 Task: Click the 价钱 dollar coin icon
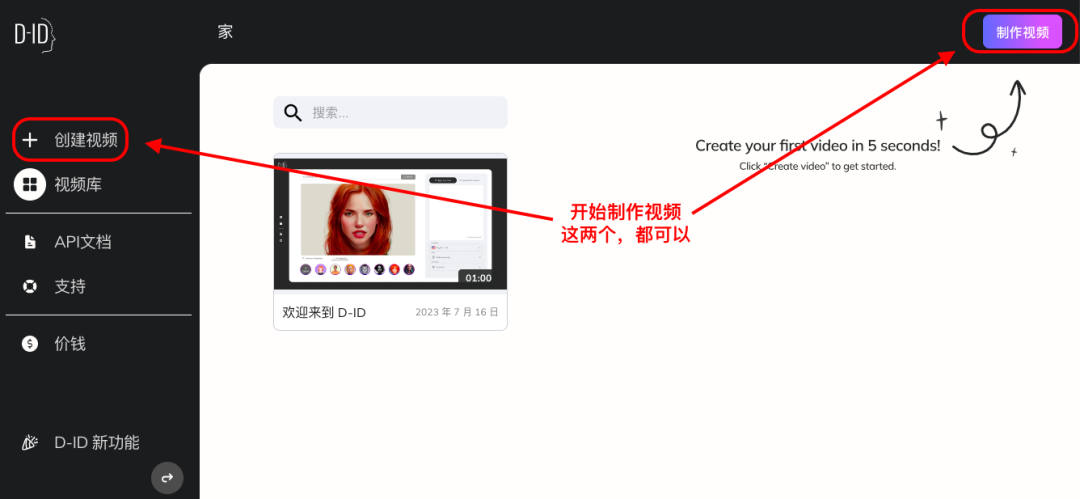tap(30, 343)
